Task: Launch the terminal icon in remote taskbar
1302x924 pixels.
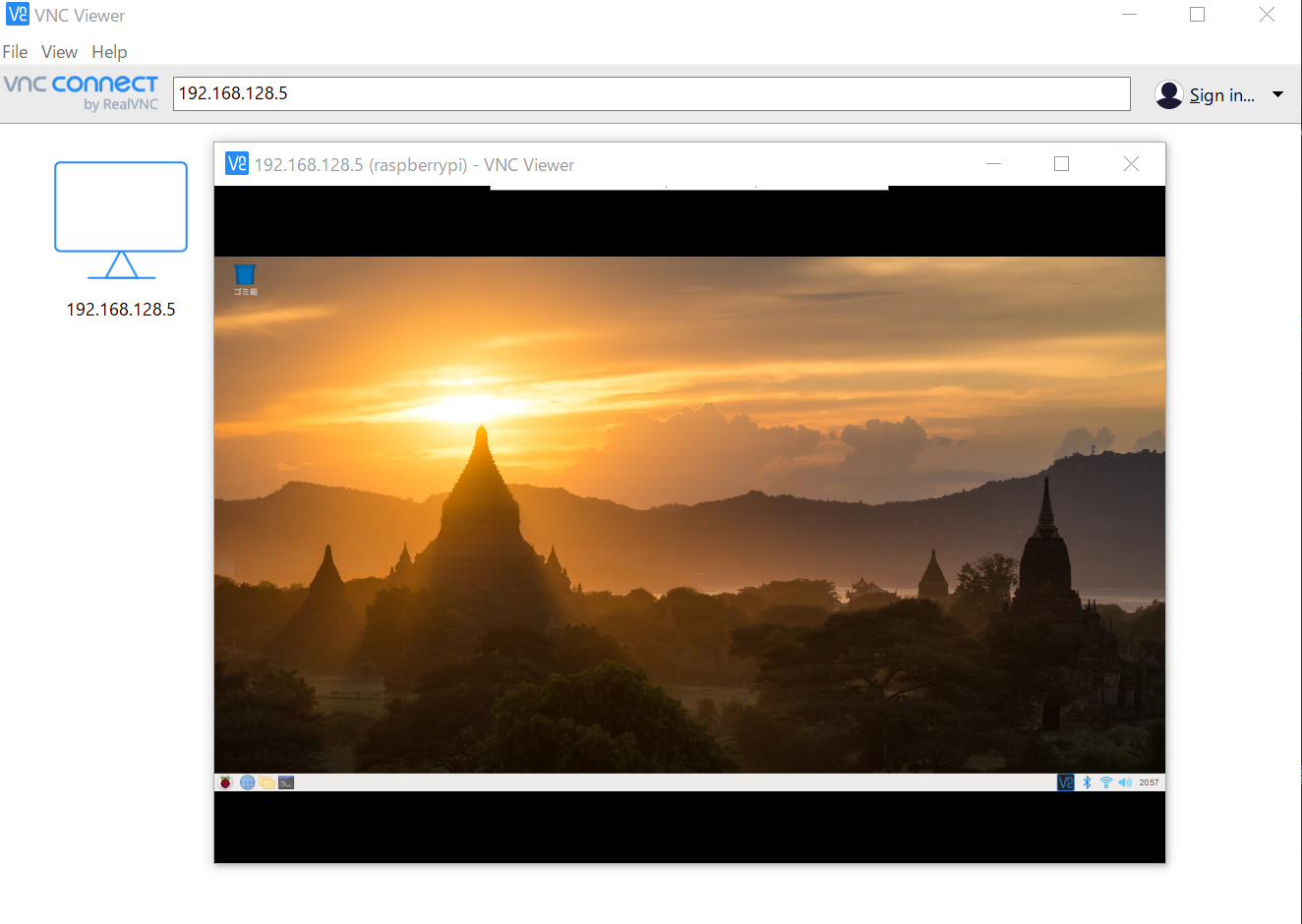Action: pyautogui.click(x=286, y=782)
